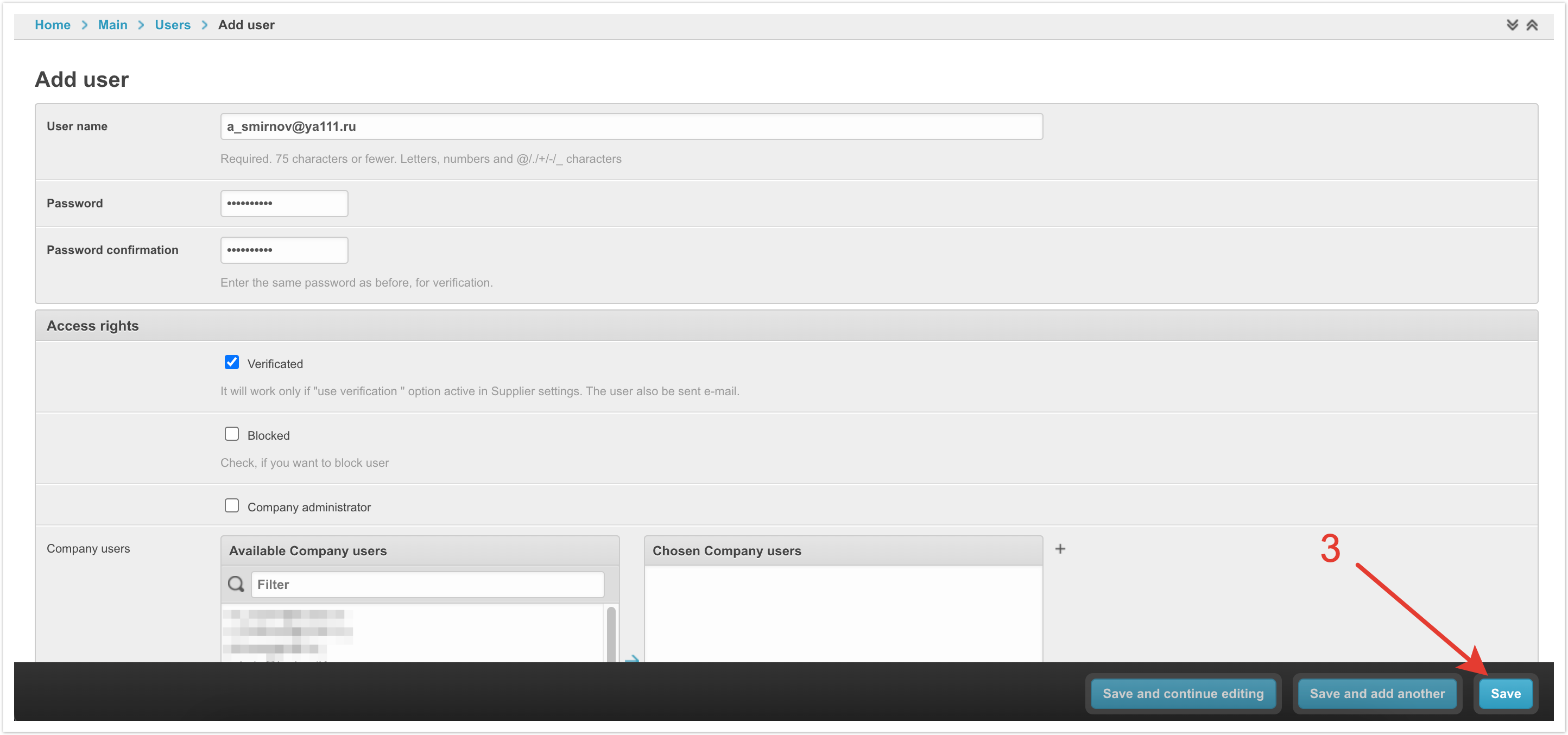Navigate to Users in the breadcrumb
This screenshot has width=1568, height=735.
172,25
